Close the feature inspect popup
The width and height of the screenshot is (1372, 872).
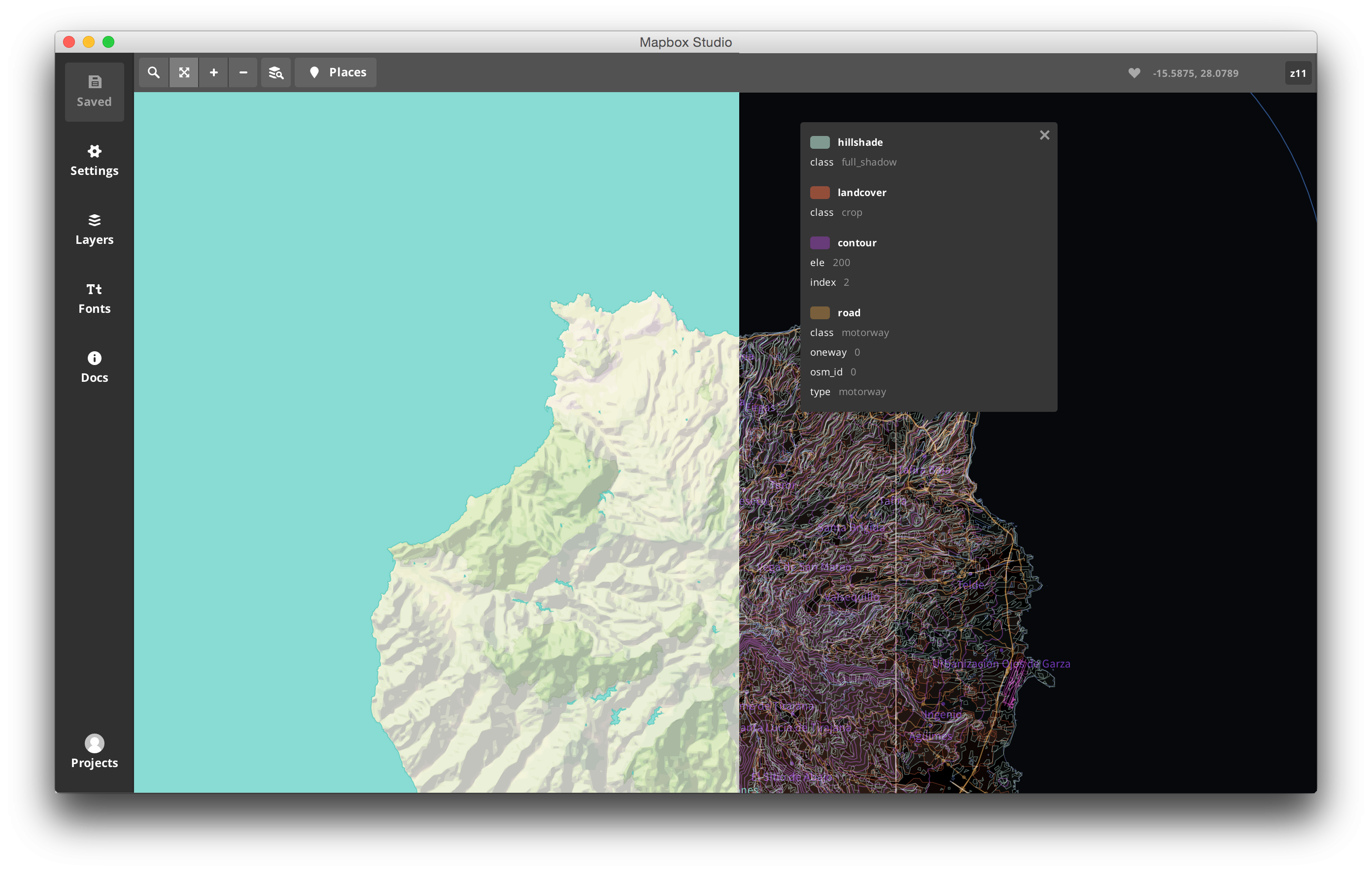tap(1044, 135)
